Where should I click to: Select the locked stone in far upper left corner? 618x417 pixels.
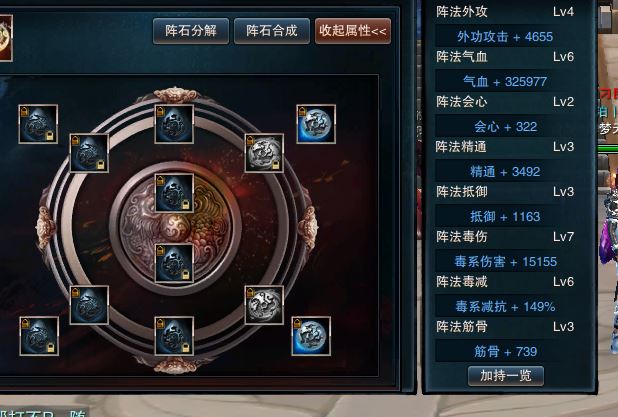tap(38, 124)
